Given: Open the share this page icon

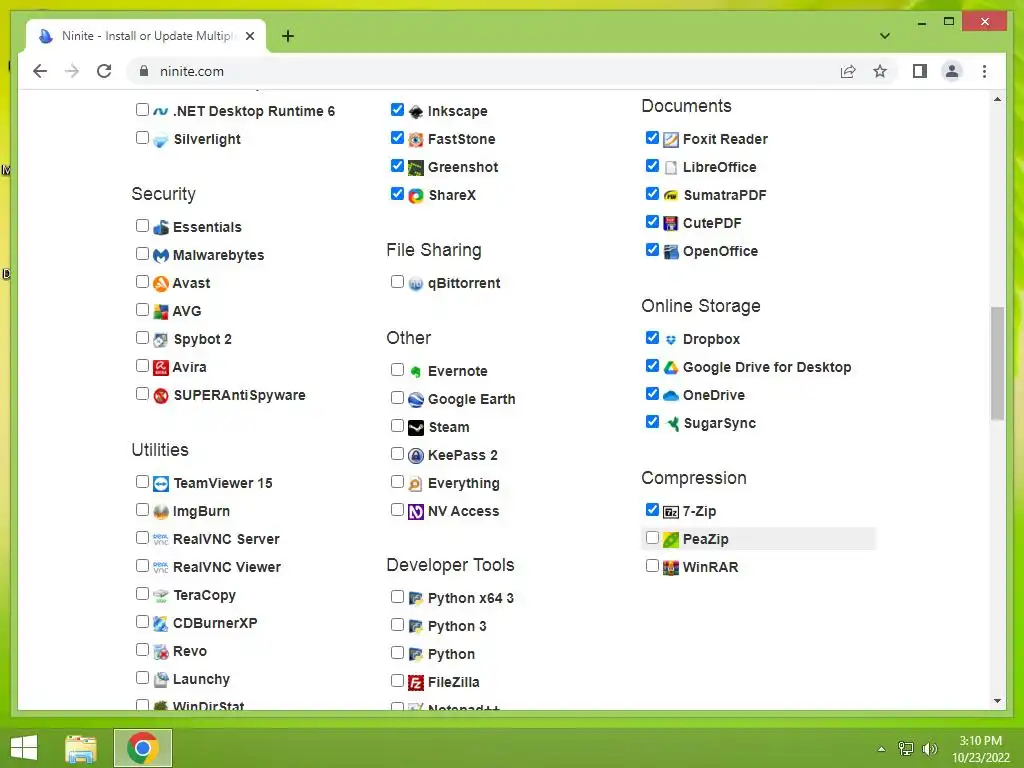Looking at the screenshot, I should pos(848,71).
